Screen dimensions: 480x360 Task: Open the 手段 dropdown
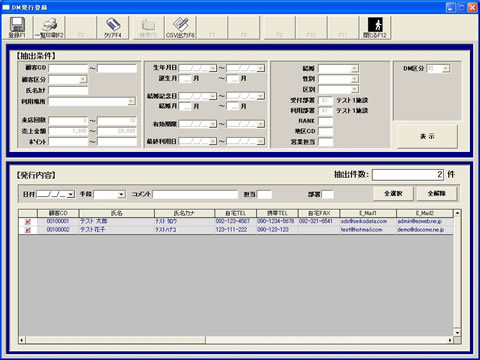pos(122,194)
